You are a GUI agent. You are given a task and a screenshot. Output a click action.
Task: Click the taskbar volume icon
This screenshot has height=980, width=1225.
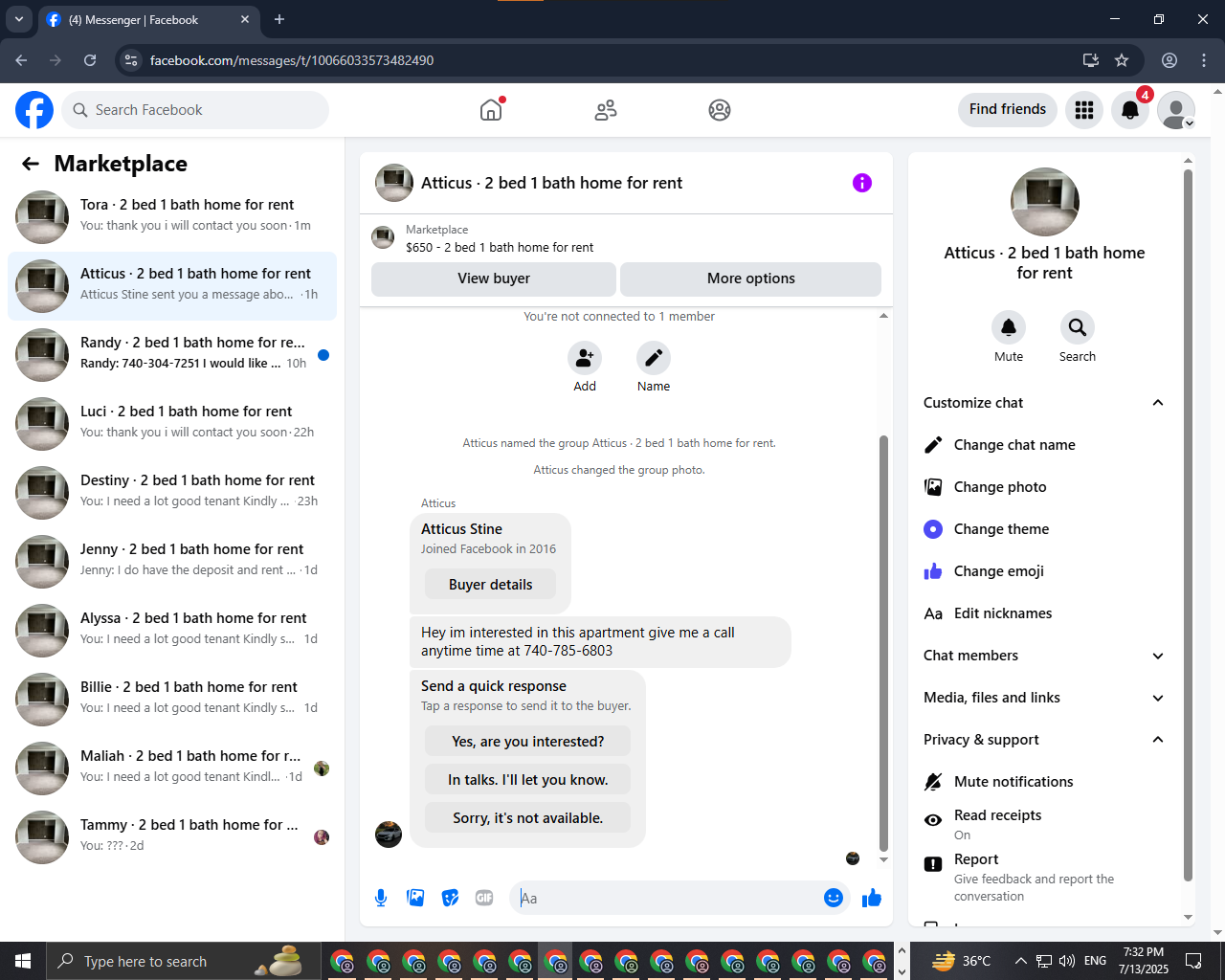coord(1067,961)
